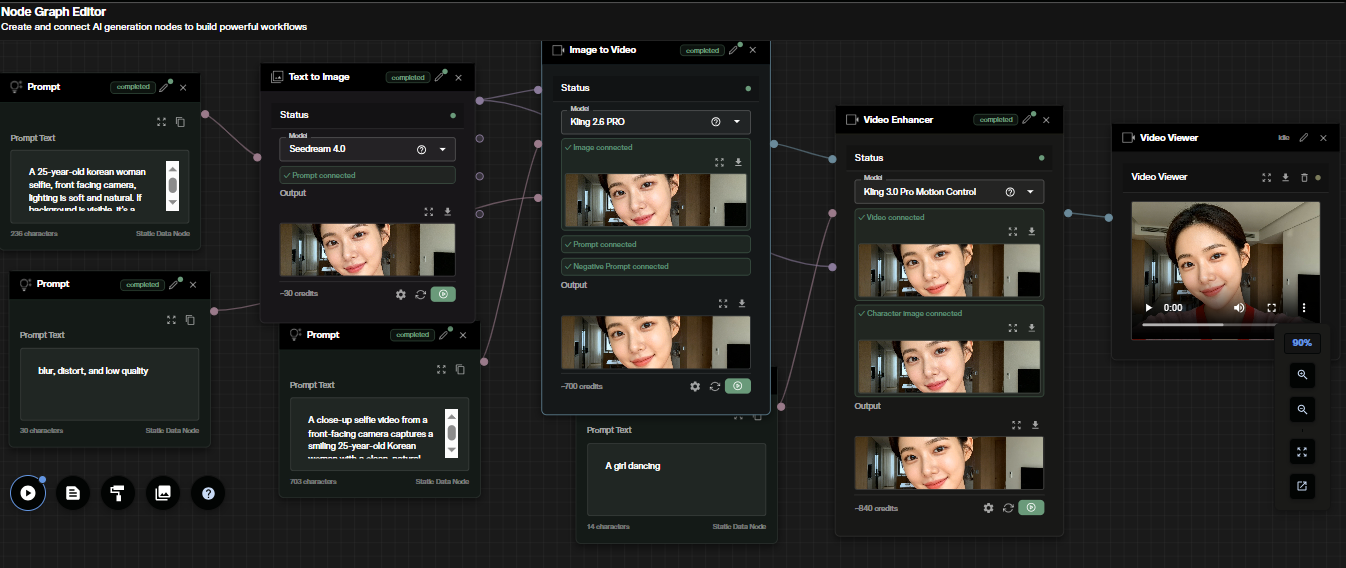Screen dimensions: 1346x568
Task: Show help for Kling 3.0 Pro Motion Control
Action: click(x=1009, y=191)
